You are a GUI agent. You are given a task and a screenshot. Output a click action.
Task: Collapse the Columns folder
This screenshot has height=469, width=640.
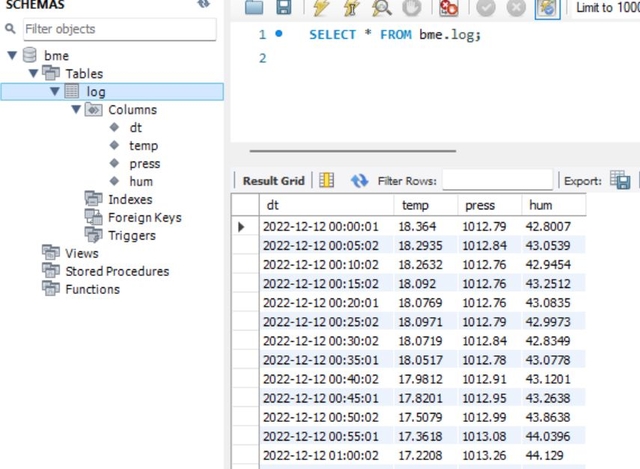tap(76, 109)
